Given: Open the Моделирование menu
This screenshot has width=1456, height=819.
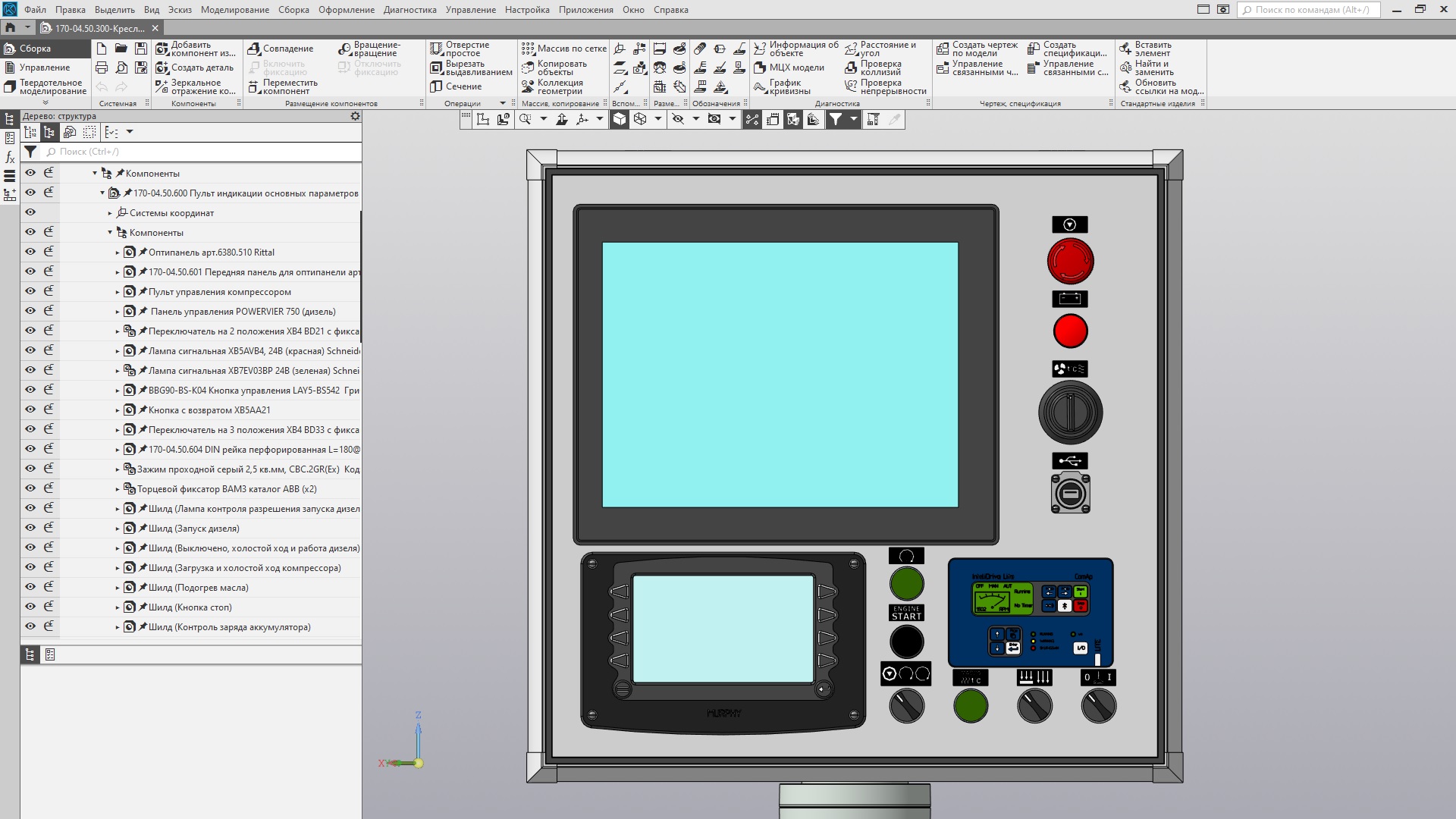Looking at the screenshot, I should tap(234, 10).
